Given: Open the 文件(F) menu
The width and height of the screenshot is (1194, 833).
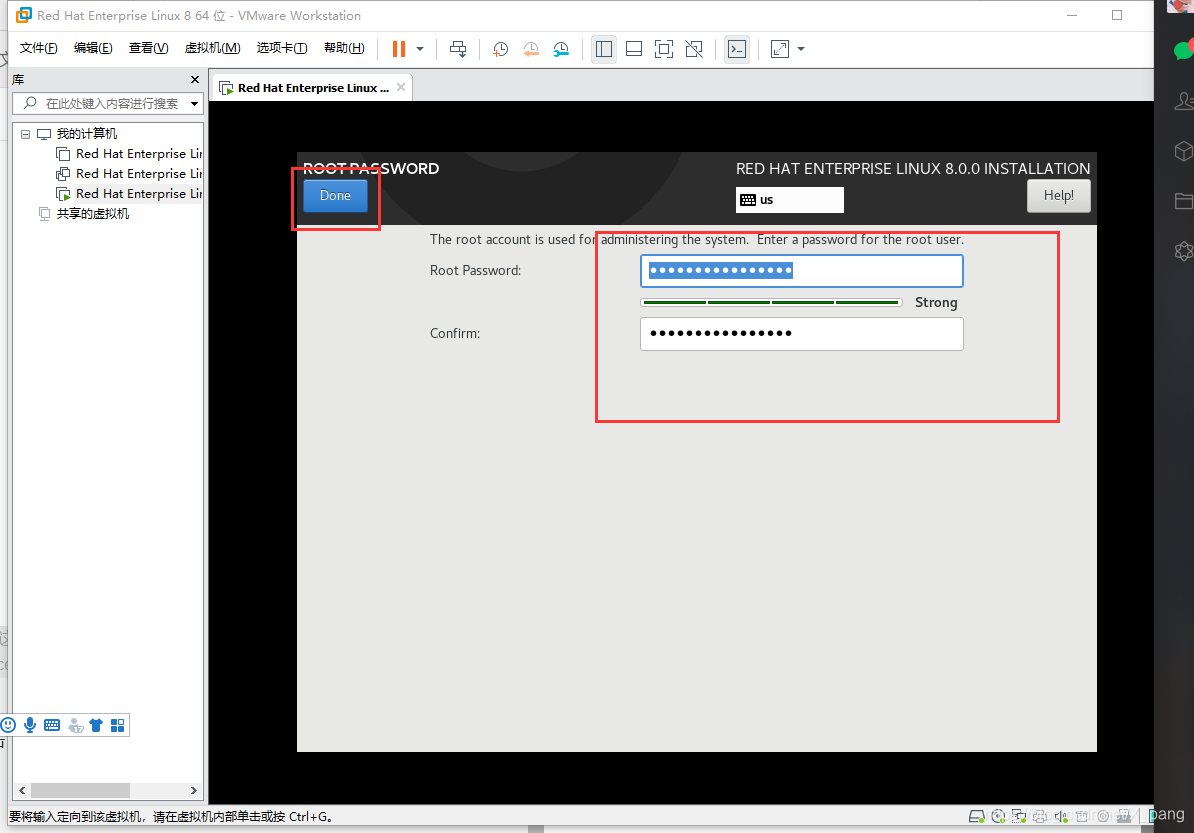Looking at the screenshot, I should click(38, 48).
